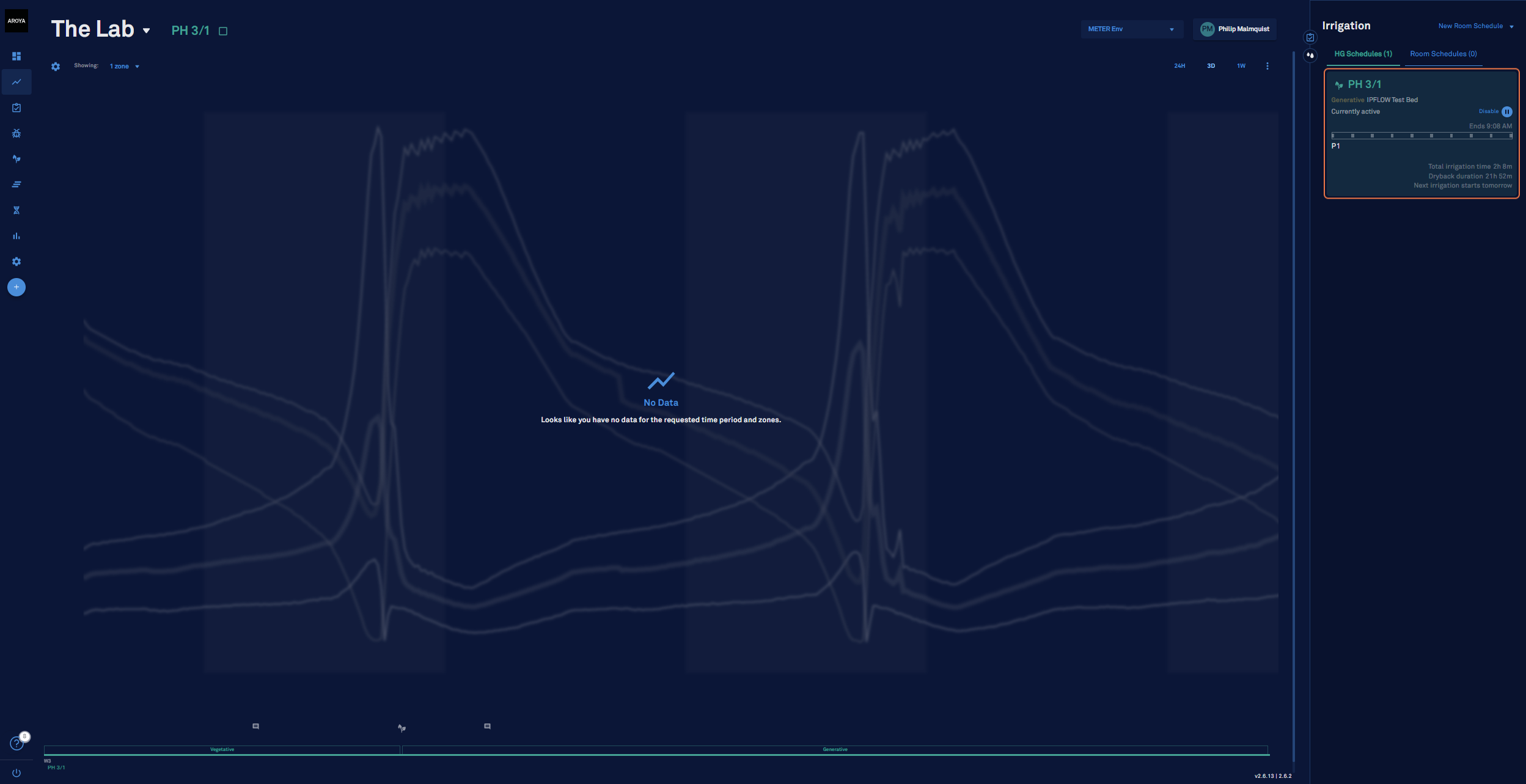The height and width of the screenshot is (784, 1526).
Task: Click the first note marker on timeline
Action: (x=255, y=726)
